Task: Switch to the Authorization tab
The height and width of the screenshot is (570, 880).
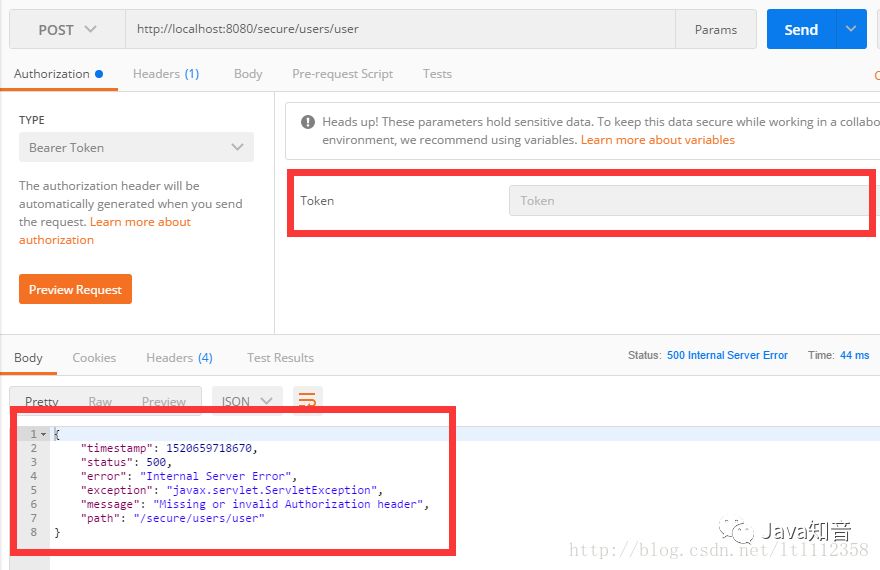Action: pyautogui.click(x=58, y=74)
